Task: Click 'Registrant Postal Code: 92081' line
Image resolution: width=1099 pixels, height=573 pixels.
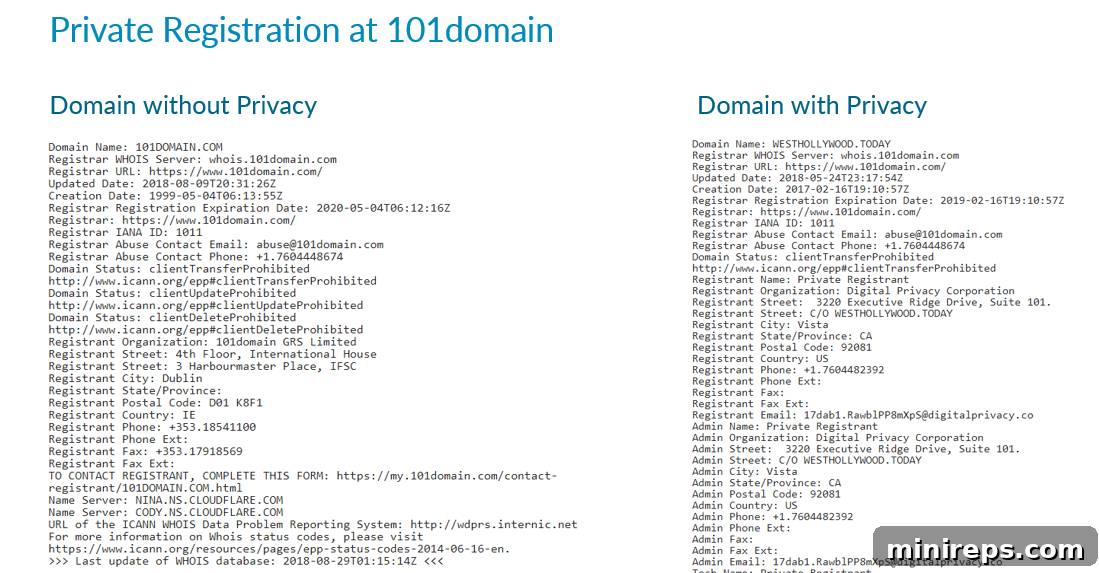Action: (x=781, y=347)
